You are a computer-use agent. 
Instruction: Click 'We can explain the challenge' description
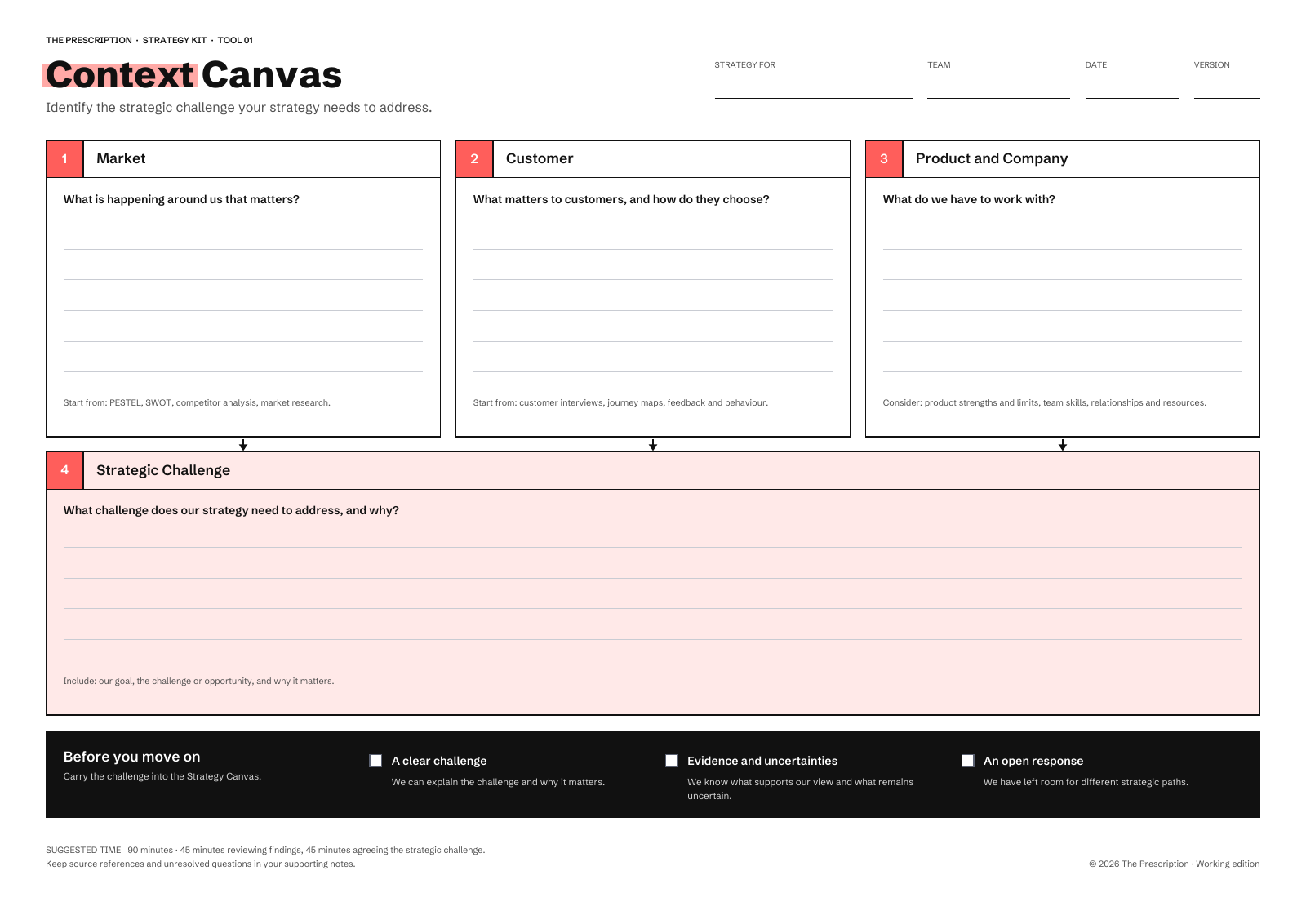[498, 782]
